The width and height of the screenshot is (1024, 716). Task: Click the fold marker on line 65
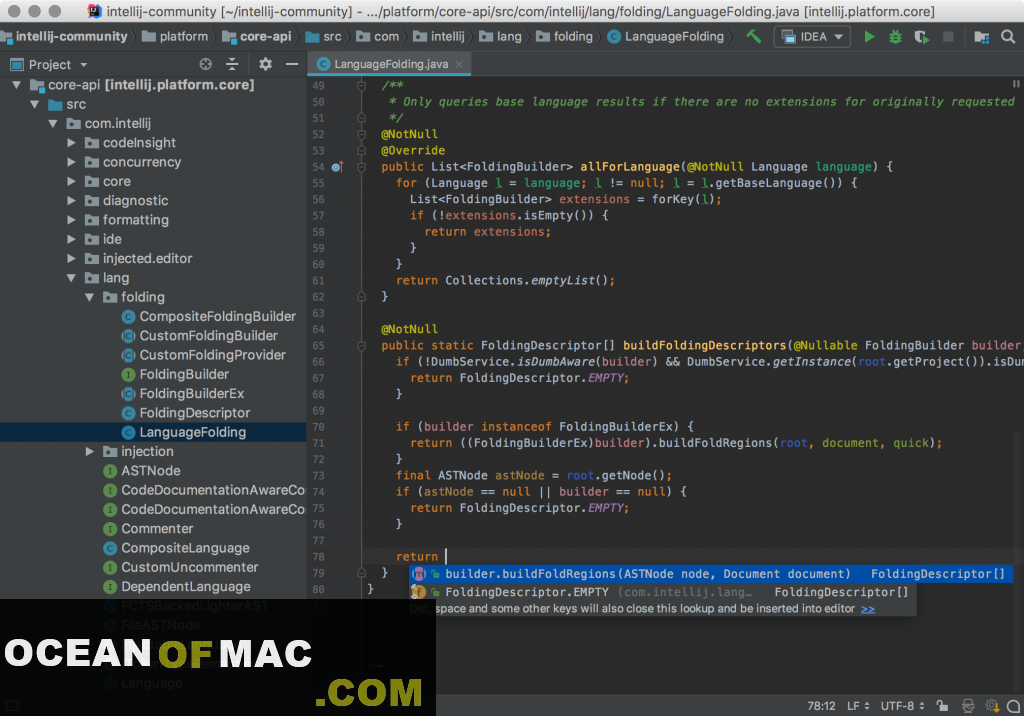tap(361, 346)
